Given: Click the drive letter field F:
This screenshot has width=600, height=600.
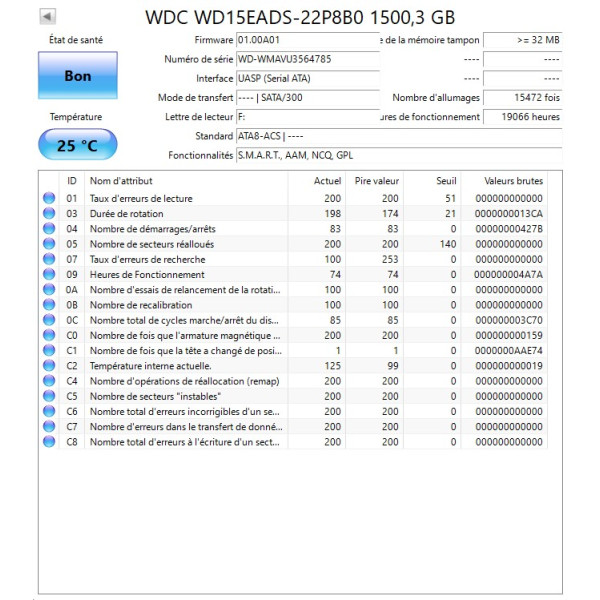Looking at the screenshot, I should point(308,117).
